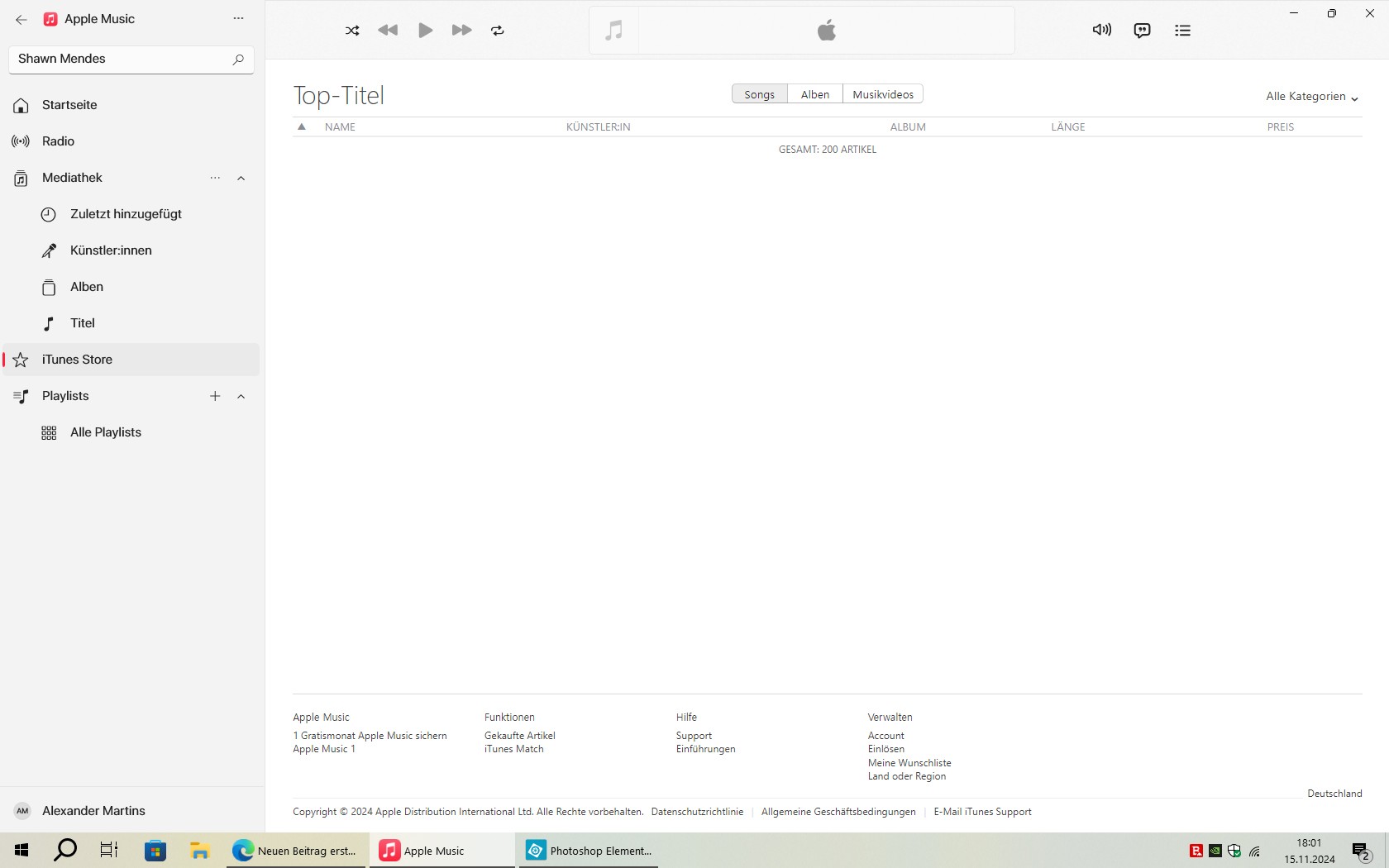Open the volume control
The width and height of the screenshot is (1389, 868).
pyautogui.click(x=1101, y=31)
